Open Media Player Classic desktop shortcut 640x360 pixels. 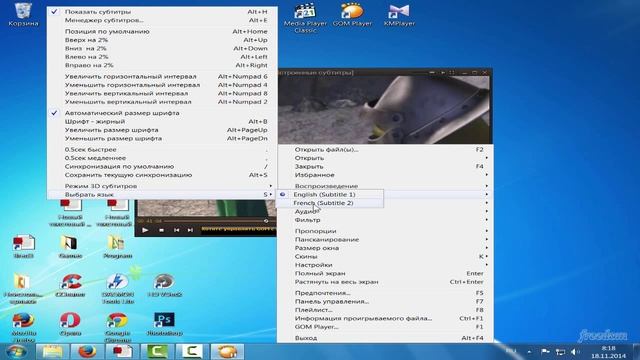(x=305, y=18)
